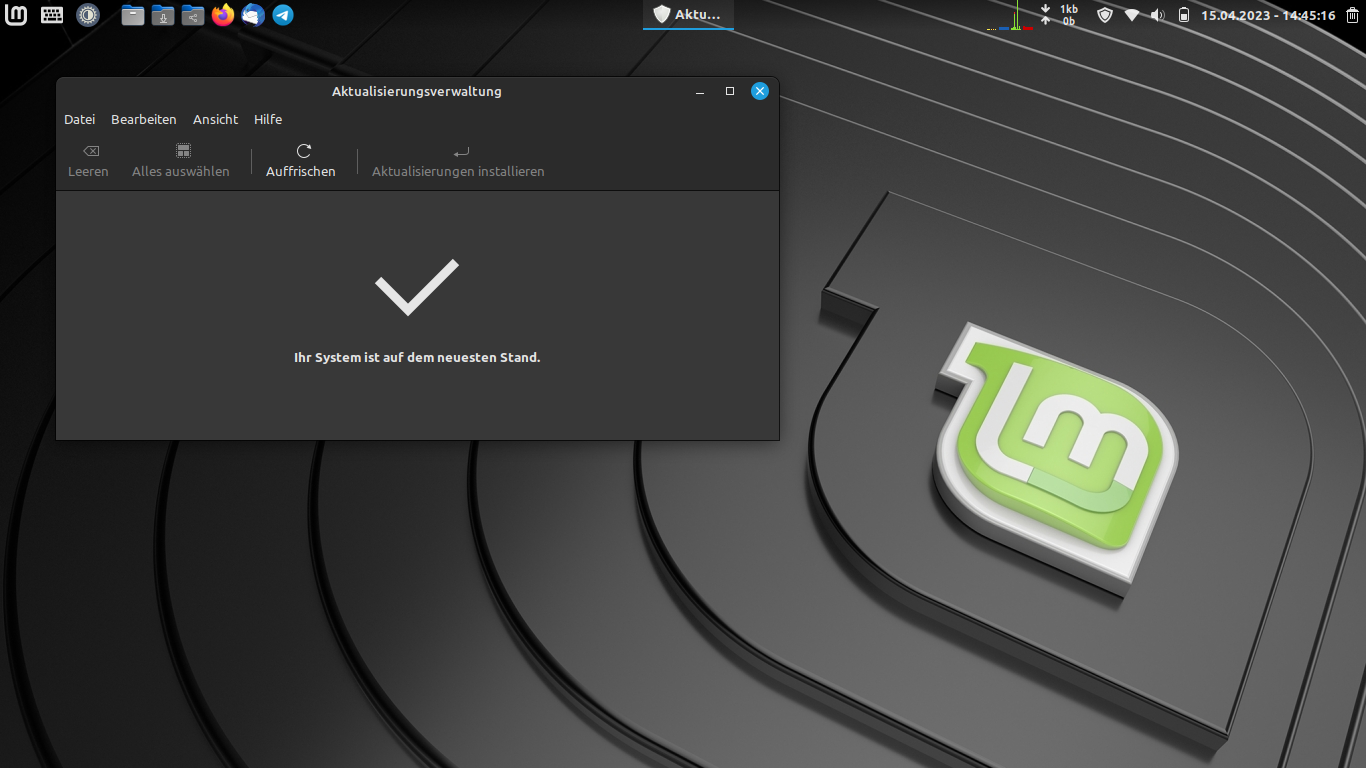Open the Linux Mint start menu
1366x768 pixels.
tap(16, 15)
